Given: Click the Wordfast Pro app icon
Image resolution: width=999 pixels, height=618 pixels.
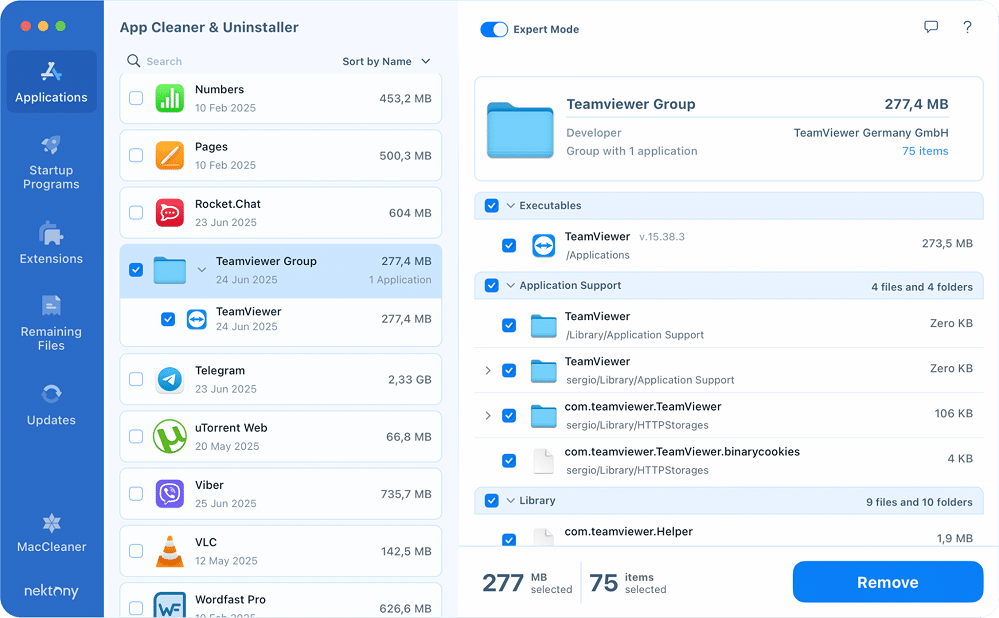Looking at the screenshot, I should pyautogui.click(x=170, y=605).
